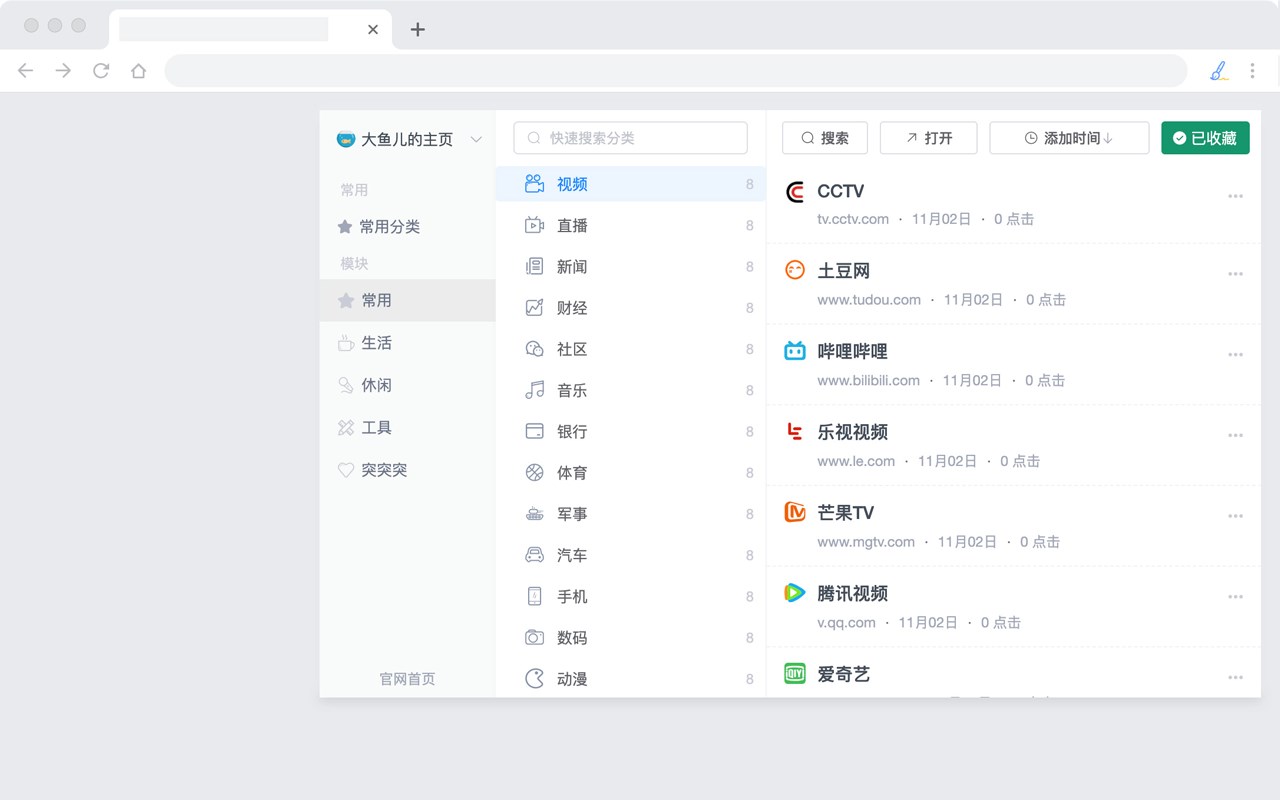
Task: Click the 动漫 pacman icon
Action: point(535,678)
